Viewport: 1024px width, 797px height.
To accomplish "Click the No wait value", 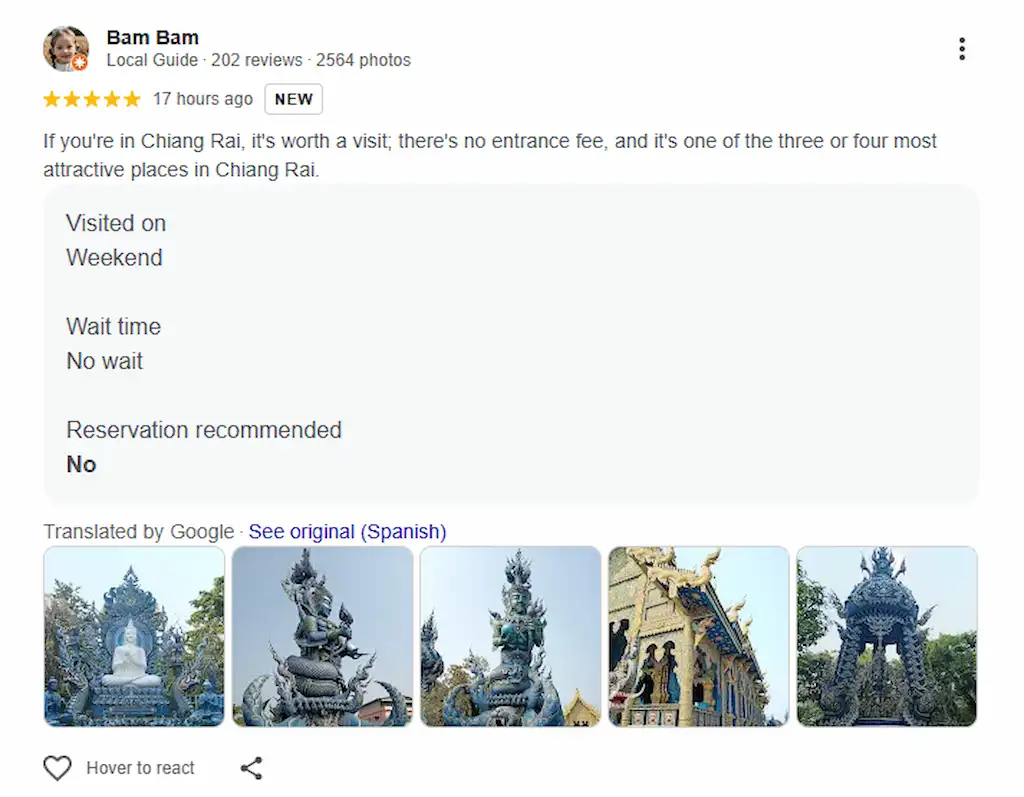I will coord(104,361).
